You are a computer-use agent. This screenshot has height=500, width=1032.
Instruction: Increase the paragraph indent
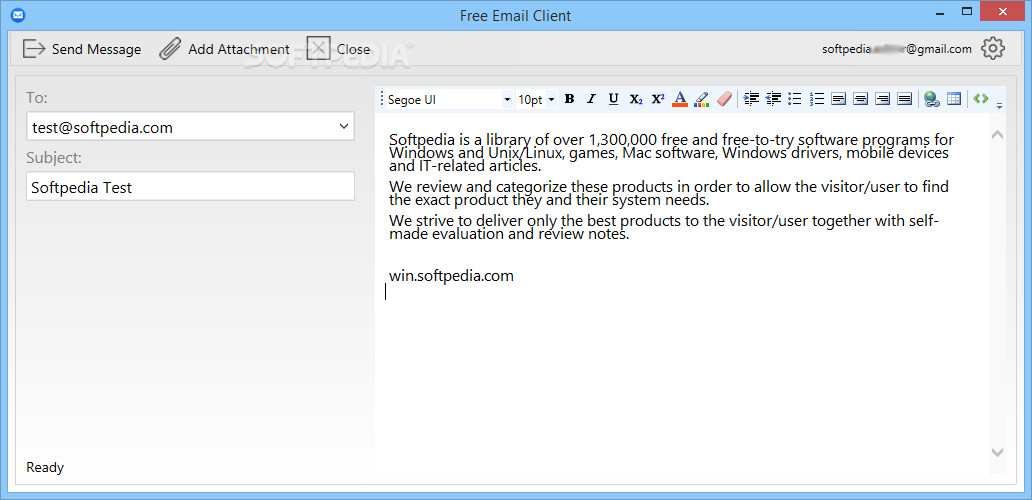[751, 99]
